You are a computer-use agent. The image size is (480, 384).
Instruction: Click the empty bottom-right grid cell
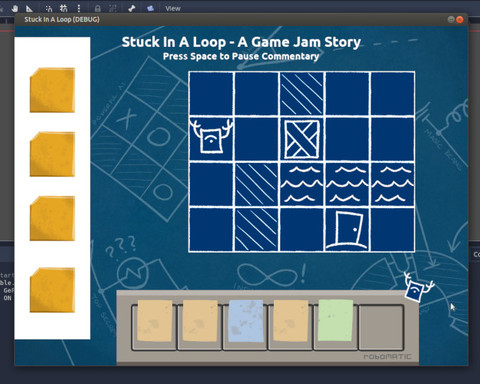point(393,230)
